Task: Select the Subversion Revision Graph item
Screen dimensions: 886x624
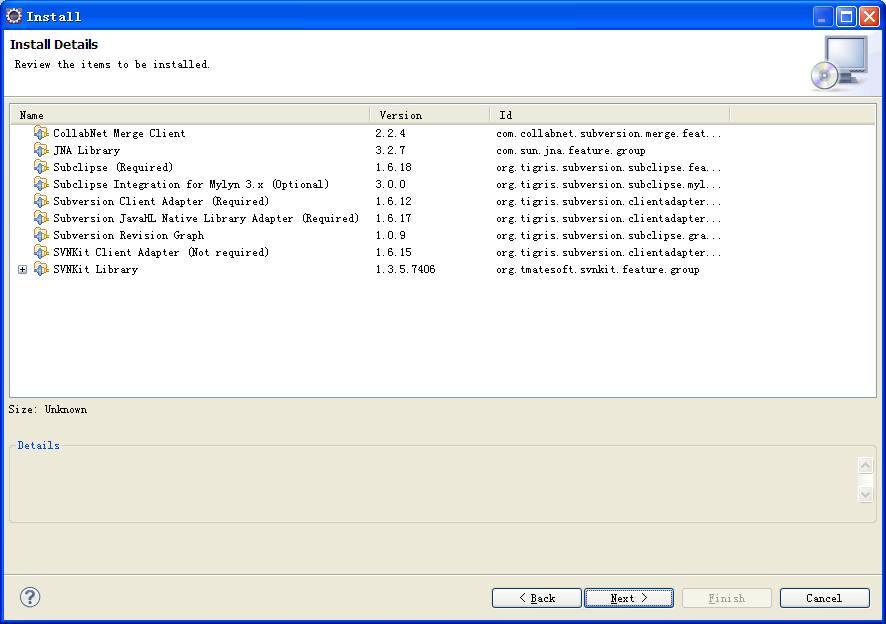Action: (x=128, y=235)
